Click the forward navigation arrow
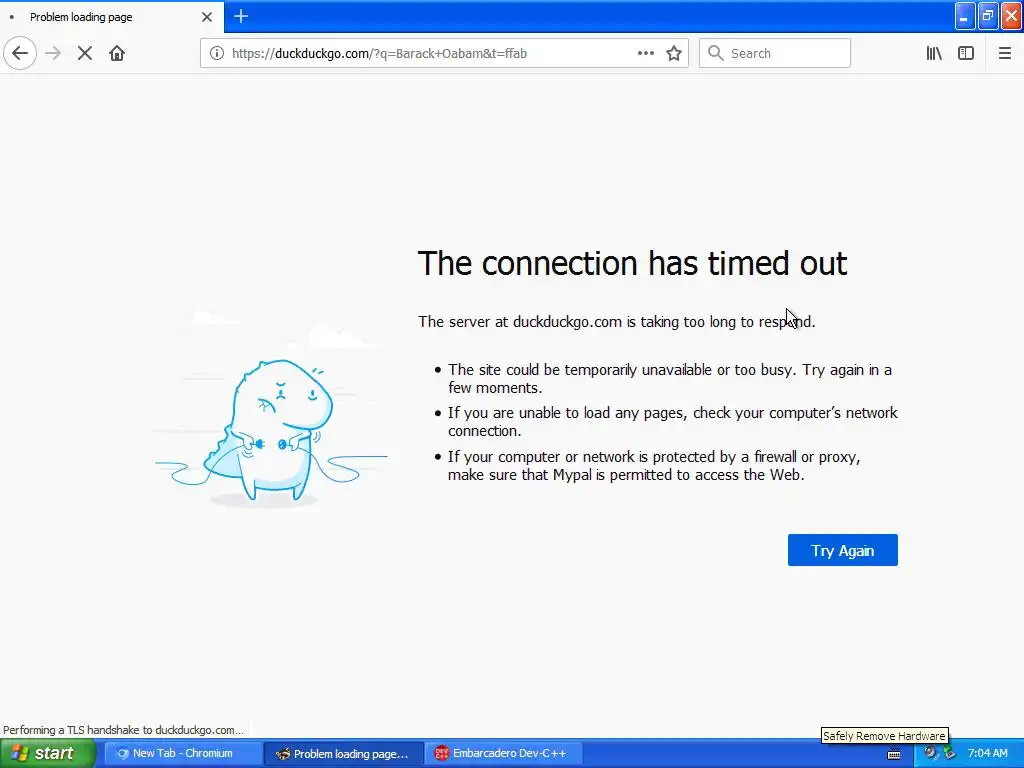 (x=53, y=53)
